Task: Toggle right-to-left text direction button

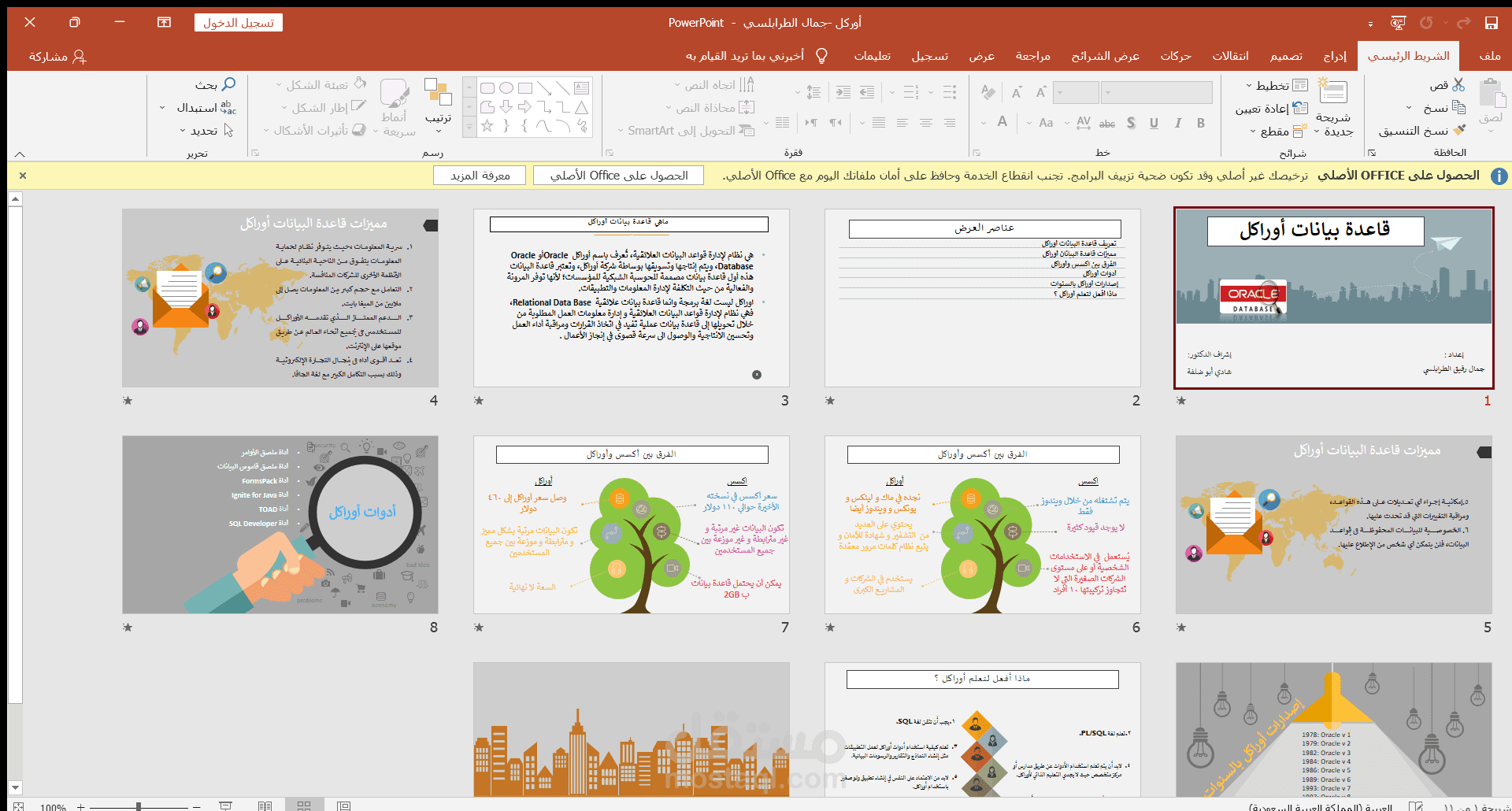Action: pos(836,123)
